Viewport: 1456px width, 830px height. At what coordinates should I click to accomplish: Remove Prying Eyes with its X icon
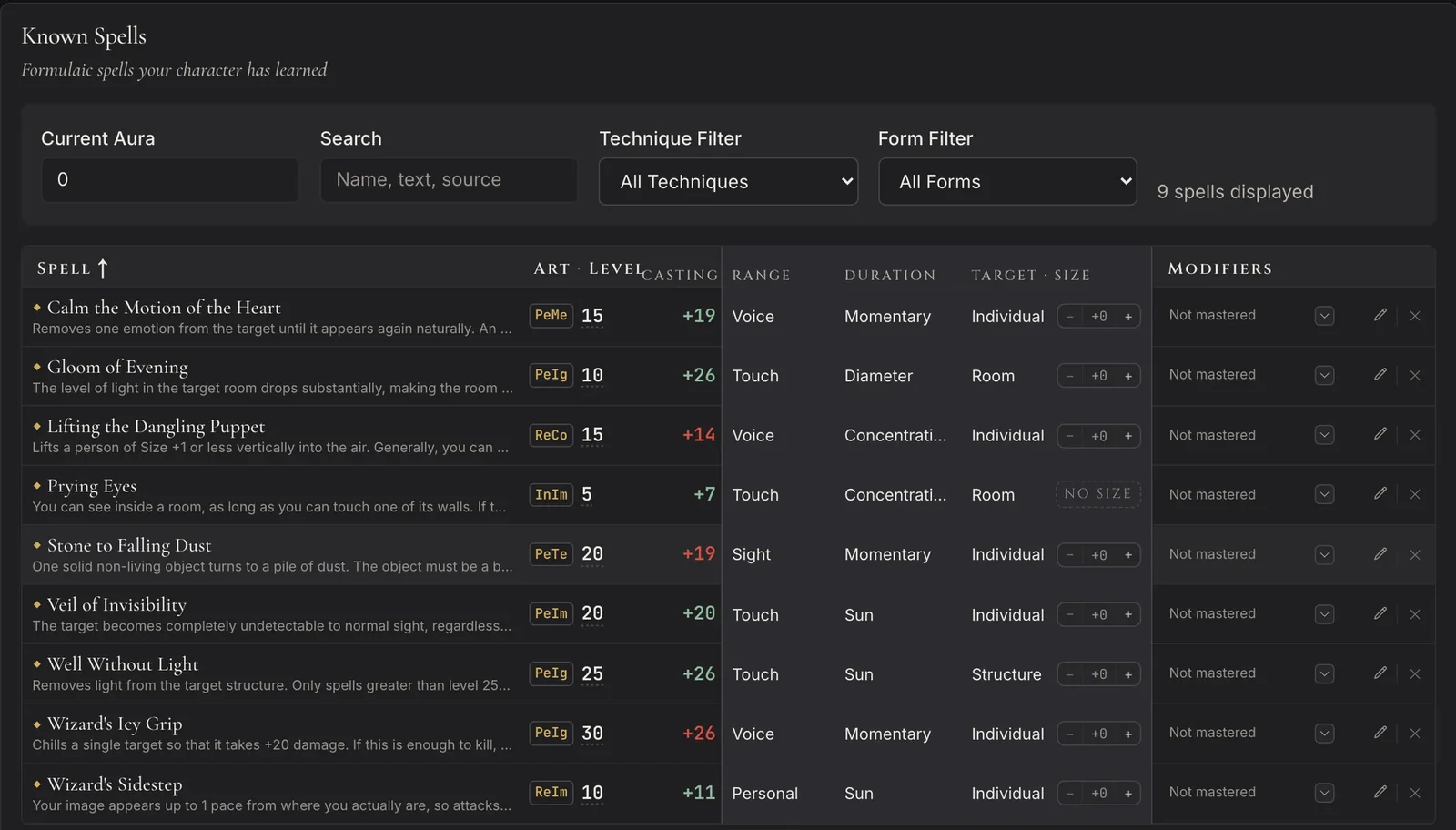pyautogui.click(x=1415, y=494)
